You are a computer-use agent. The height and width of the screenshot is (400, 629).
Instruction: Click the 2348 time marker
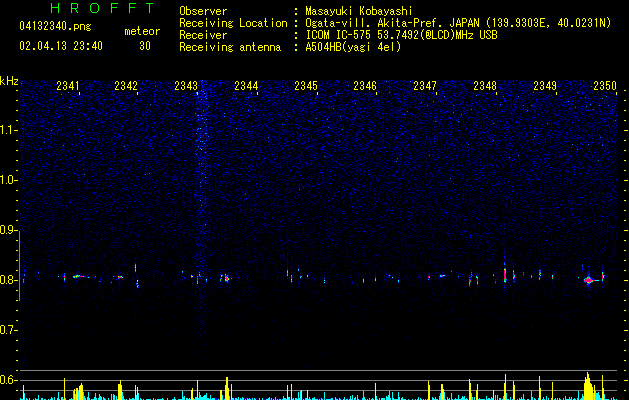[485, 85]
